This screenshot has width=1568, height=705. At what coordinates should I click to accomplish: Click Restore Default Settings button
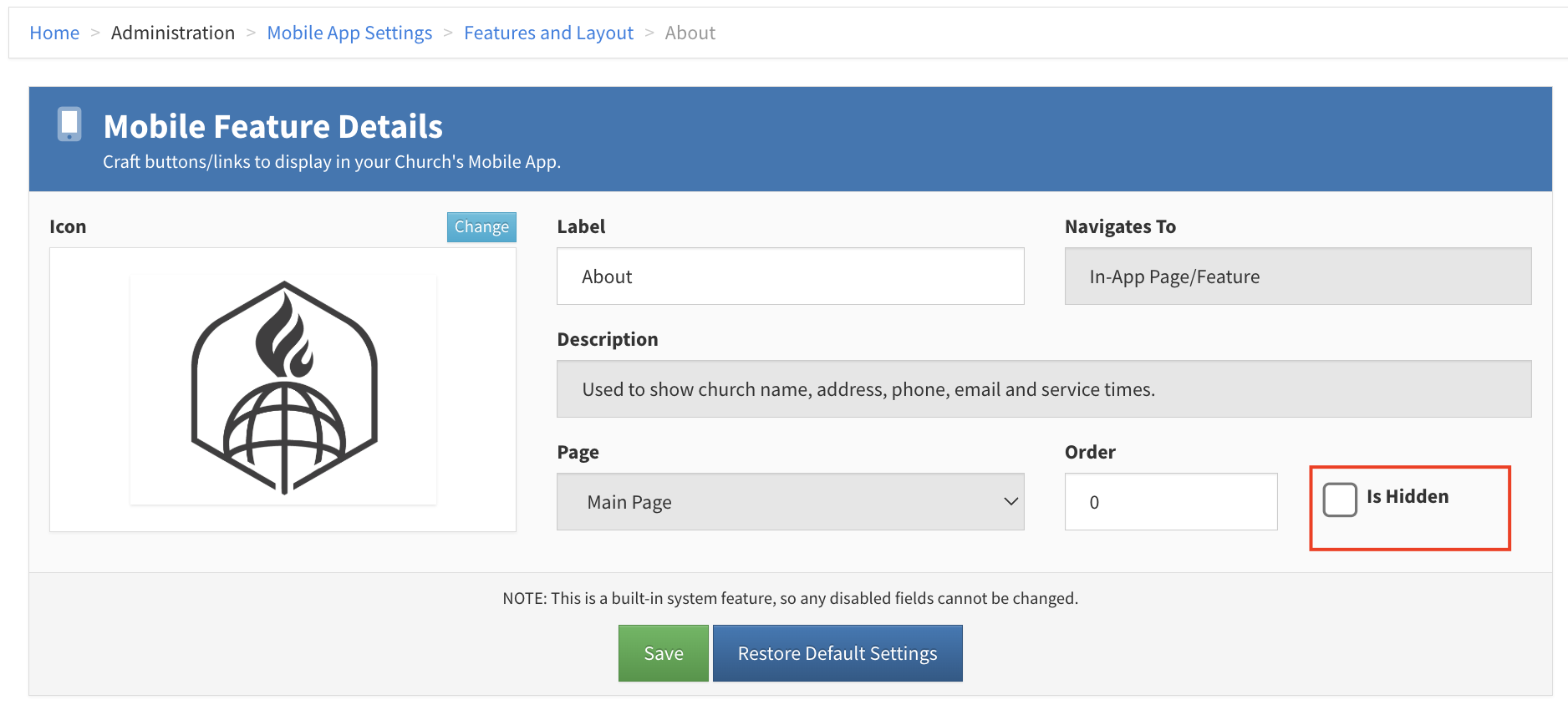tap(837, 653)
